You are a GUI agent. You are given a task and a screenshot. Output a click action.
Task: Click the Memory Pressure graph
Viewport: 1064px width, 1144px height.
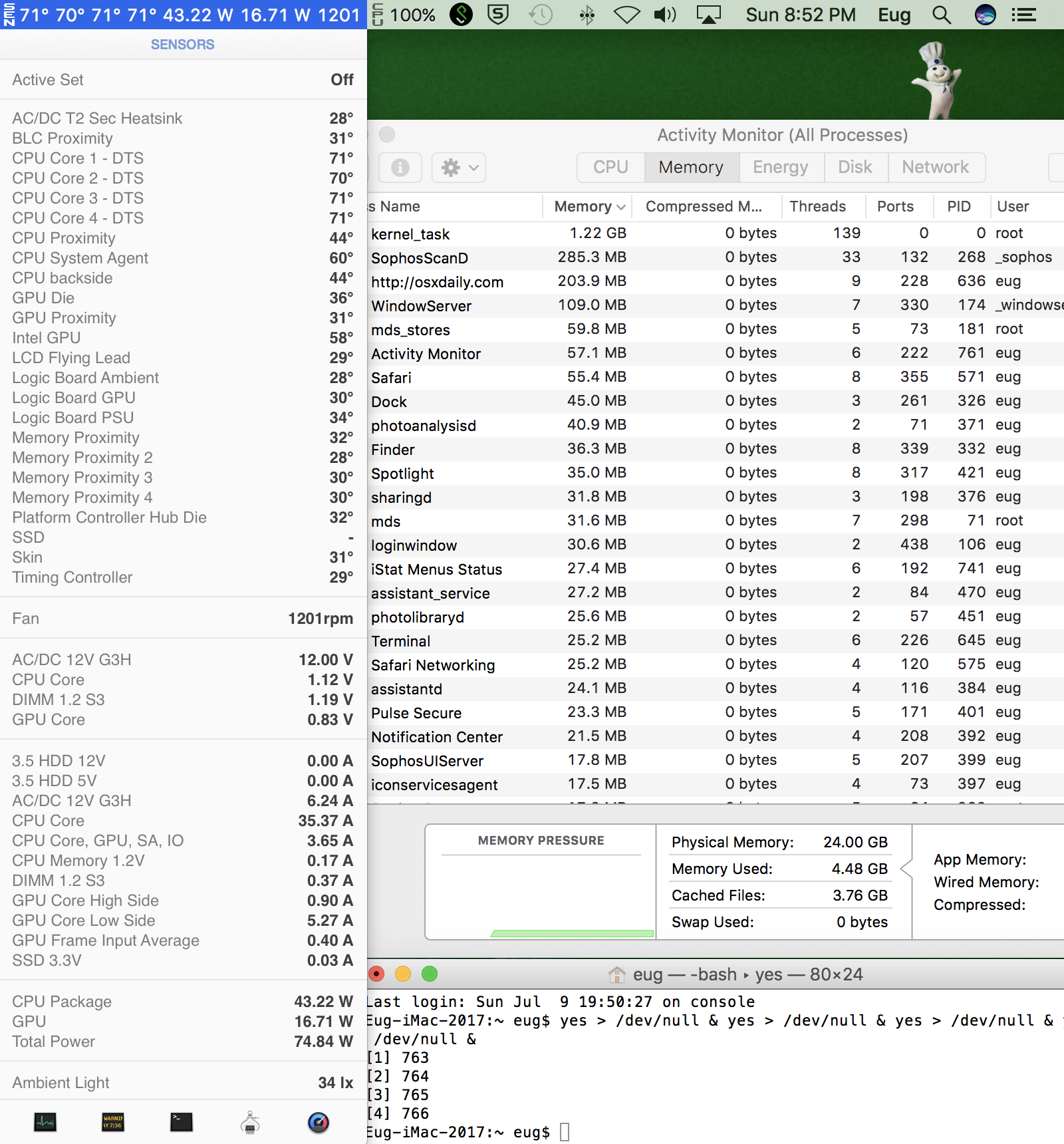(541, 882)
